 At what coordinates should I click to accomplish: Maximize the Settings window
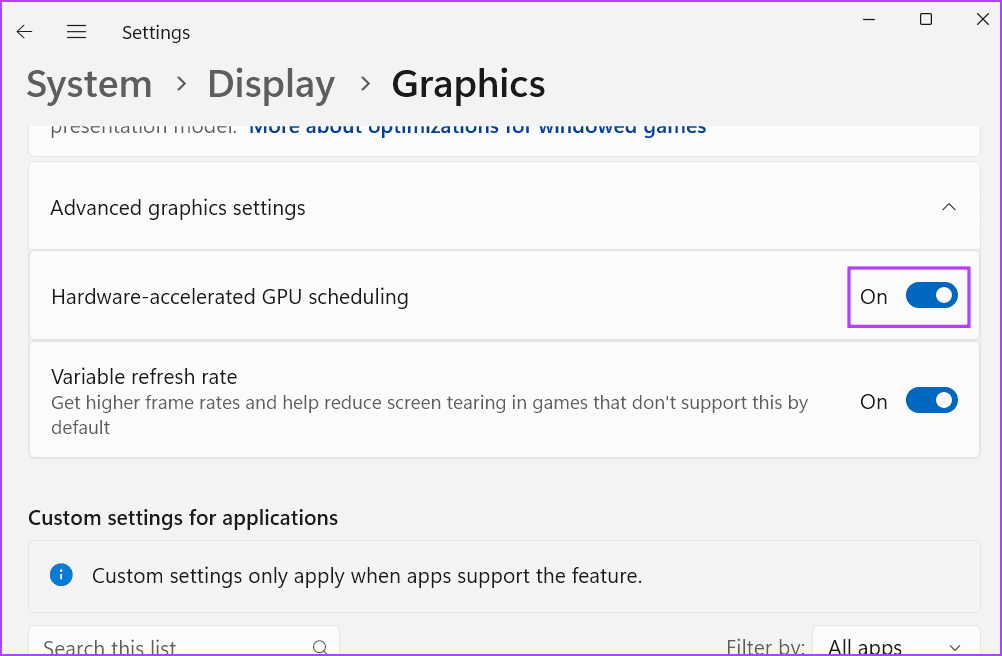pyautogui.click(x=926, y=19)
